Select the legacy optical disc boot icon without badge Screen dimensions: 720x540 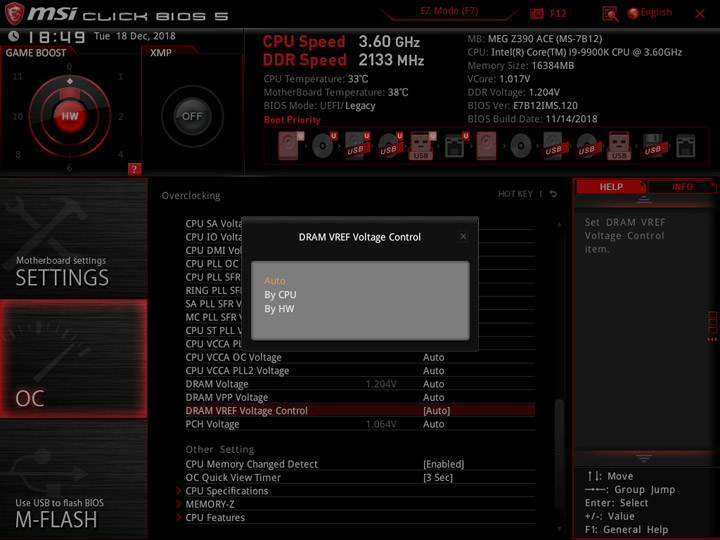(521, 146)
